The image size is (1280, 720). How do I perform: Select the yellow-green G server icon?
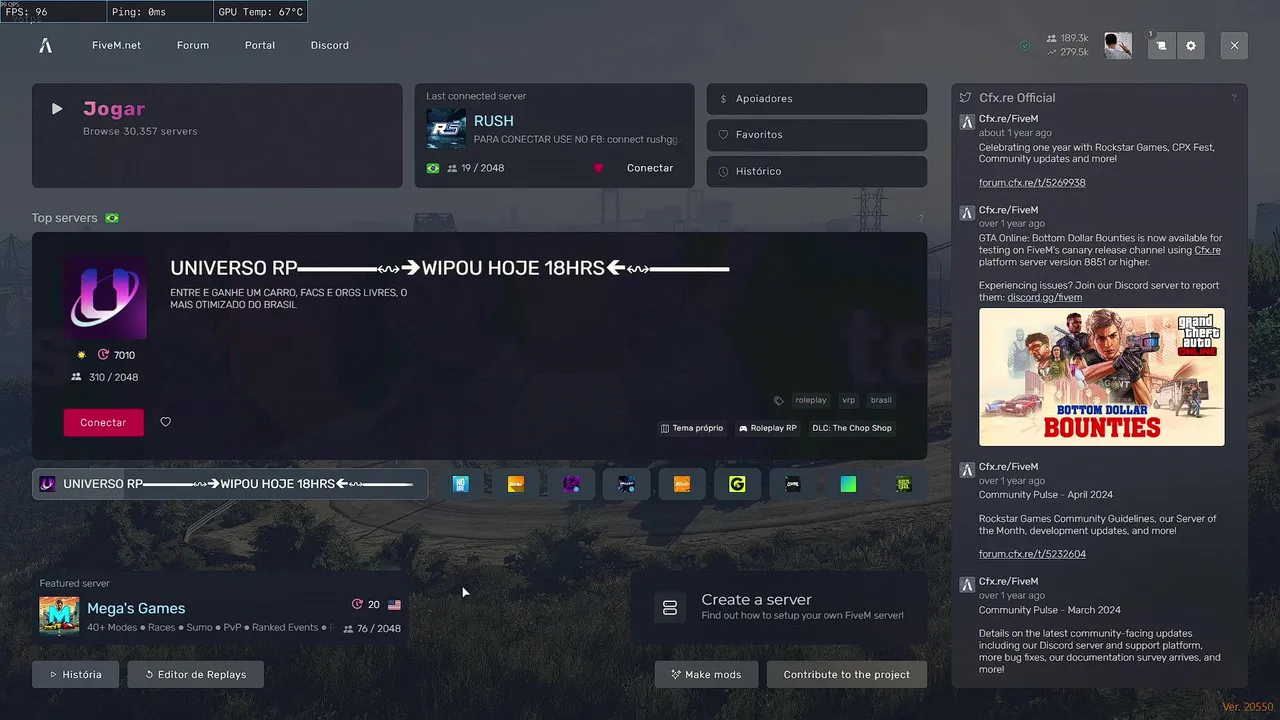(x=737, y=484)
